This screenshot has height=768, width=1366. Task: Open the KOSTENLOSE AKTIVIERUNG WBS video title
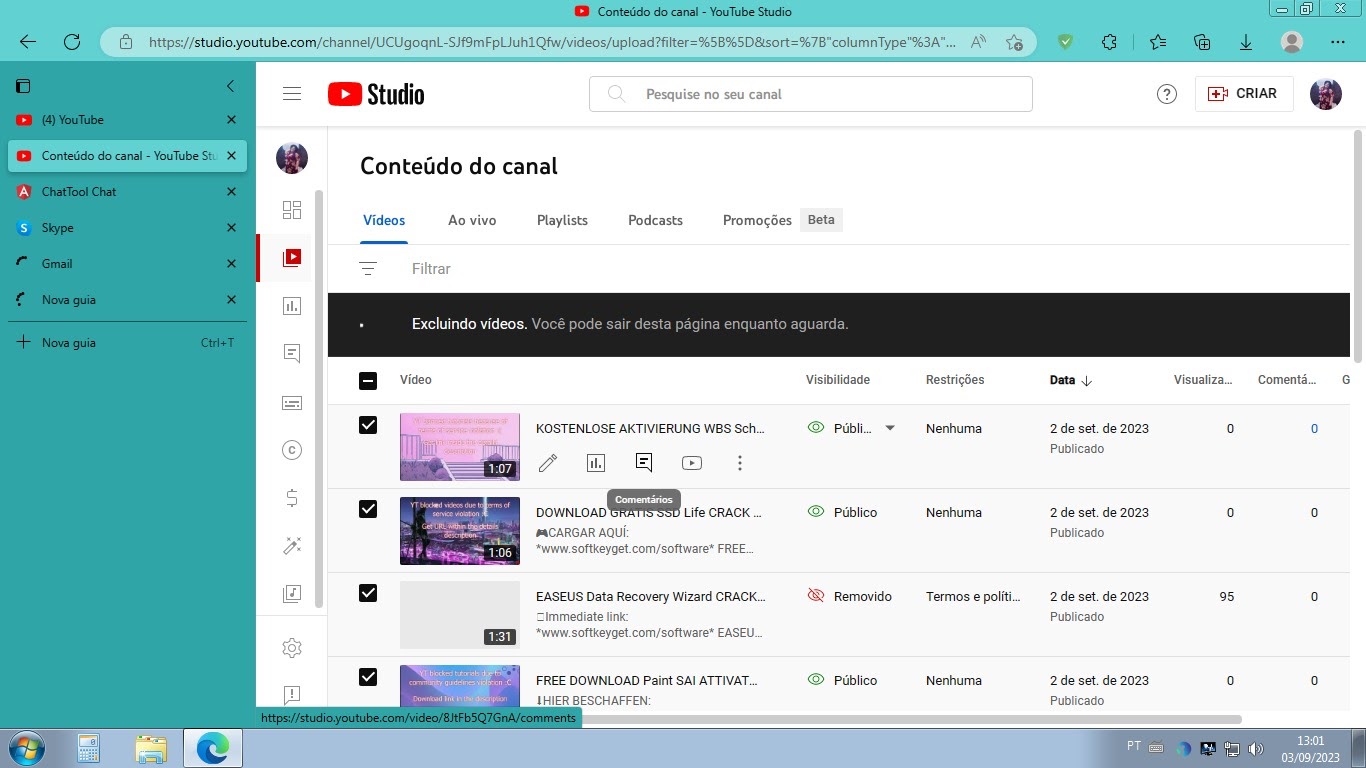click(x=650, y=428)
